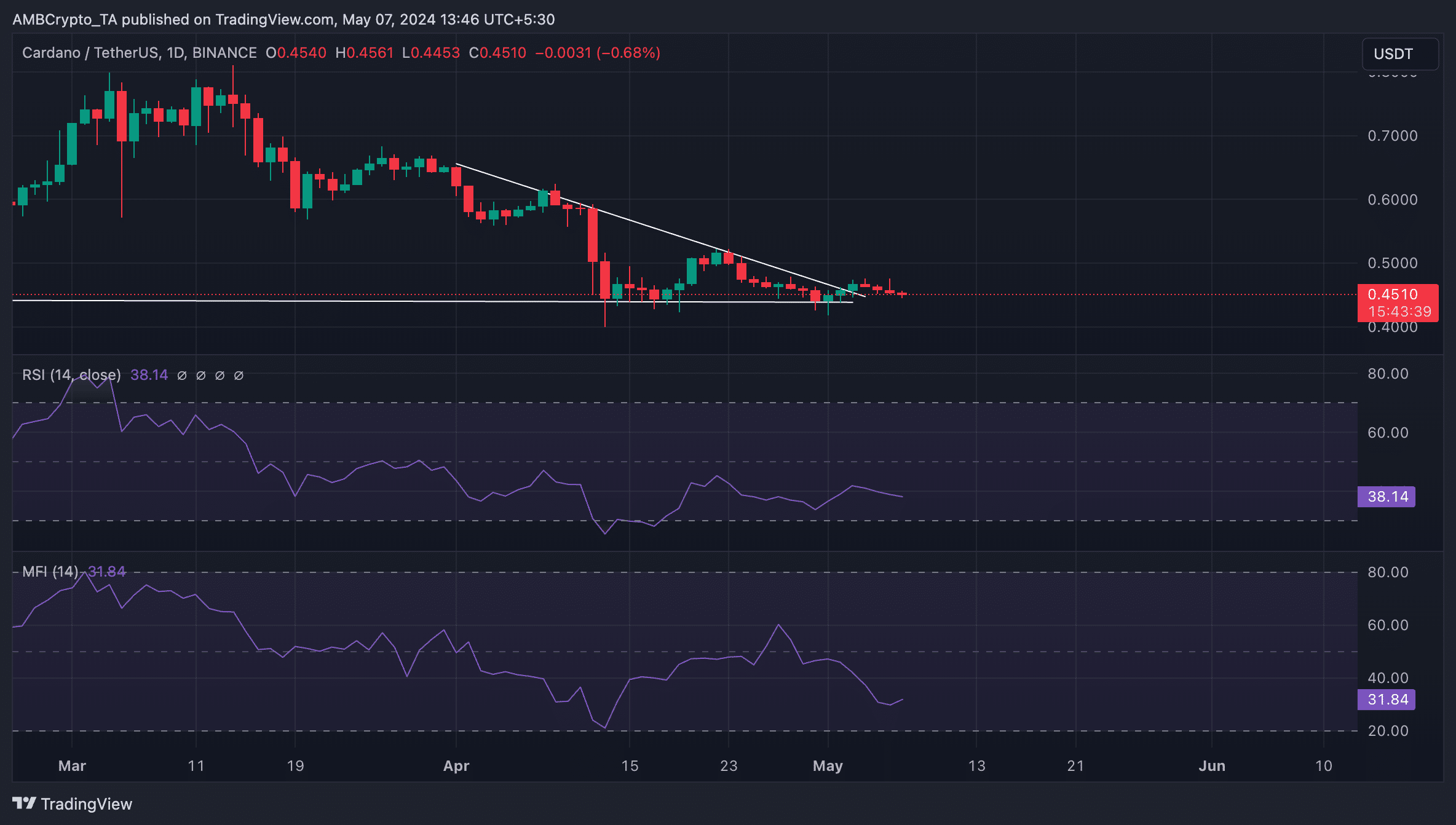The image size is (1456, 825).
Task: Click the first ∅ symbol after RSI value
Action: pos(182,376)
